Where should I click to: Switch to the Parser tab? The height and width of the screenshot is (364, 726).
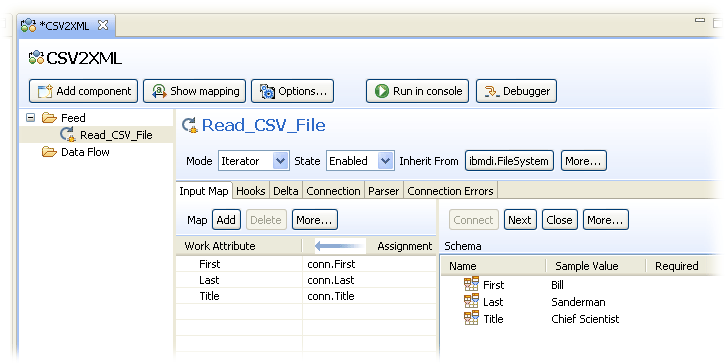(x=383, y=191)
